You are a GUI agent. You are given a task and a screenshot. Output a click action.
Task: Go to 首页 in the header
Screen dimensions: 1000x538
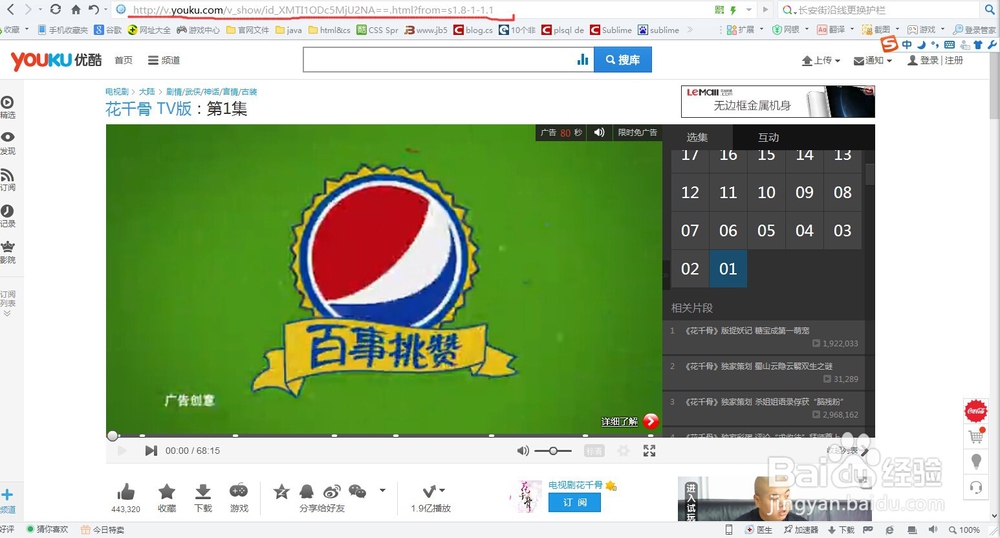coord(124,60)
